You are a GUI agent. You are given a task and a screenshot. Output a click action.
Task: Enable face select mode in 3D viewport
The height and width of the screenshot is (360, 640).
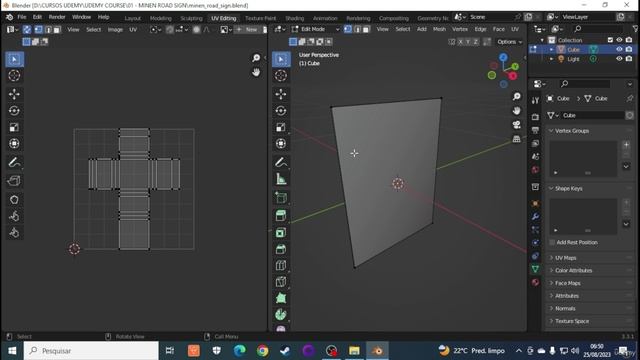pyautogui.click(x=366, y=29)
